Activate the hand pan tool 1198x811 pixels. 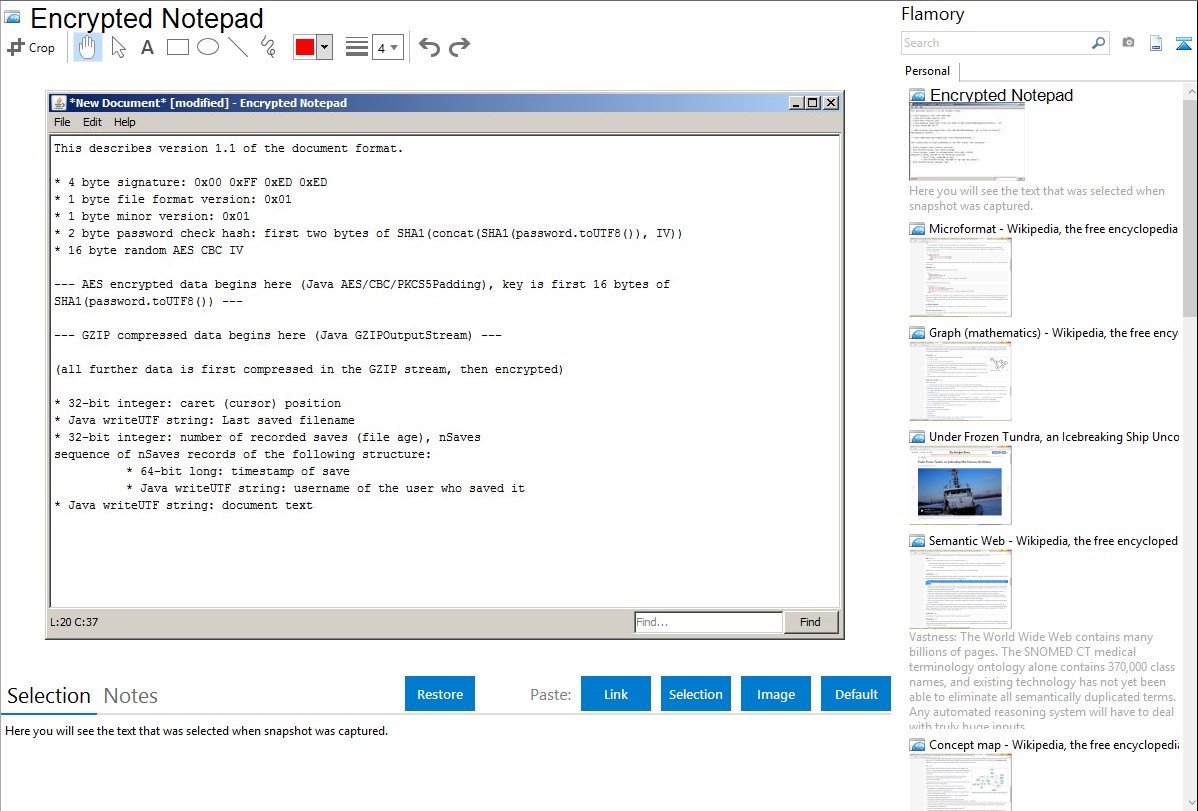click(x=87, y=47)
